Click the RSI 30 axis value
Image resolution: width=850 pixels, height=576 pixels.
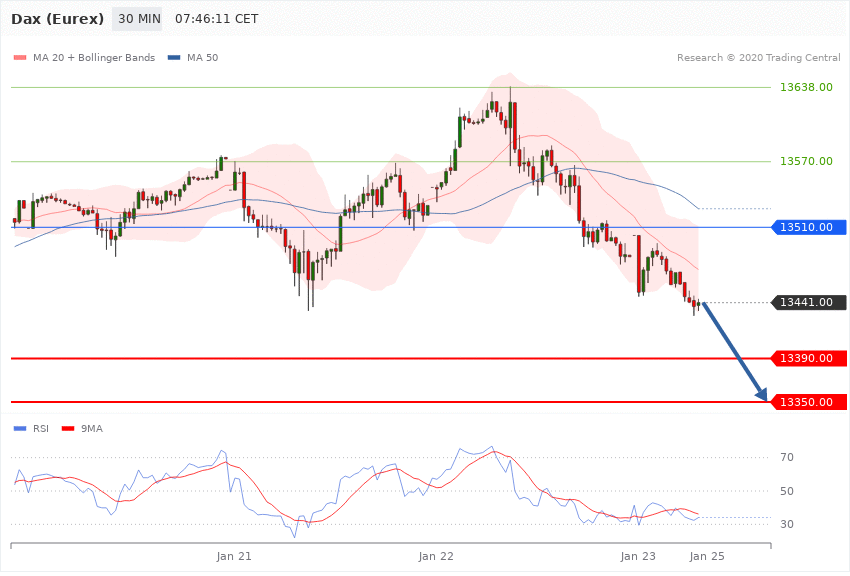(x=787, y=525)
